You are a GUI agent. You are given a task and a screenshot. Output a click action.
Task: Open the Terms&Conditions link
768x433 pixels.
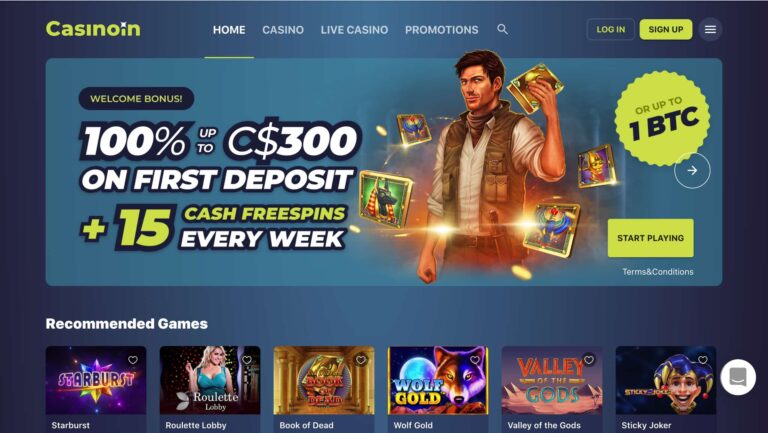coord(658,272)
